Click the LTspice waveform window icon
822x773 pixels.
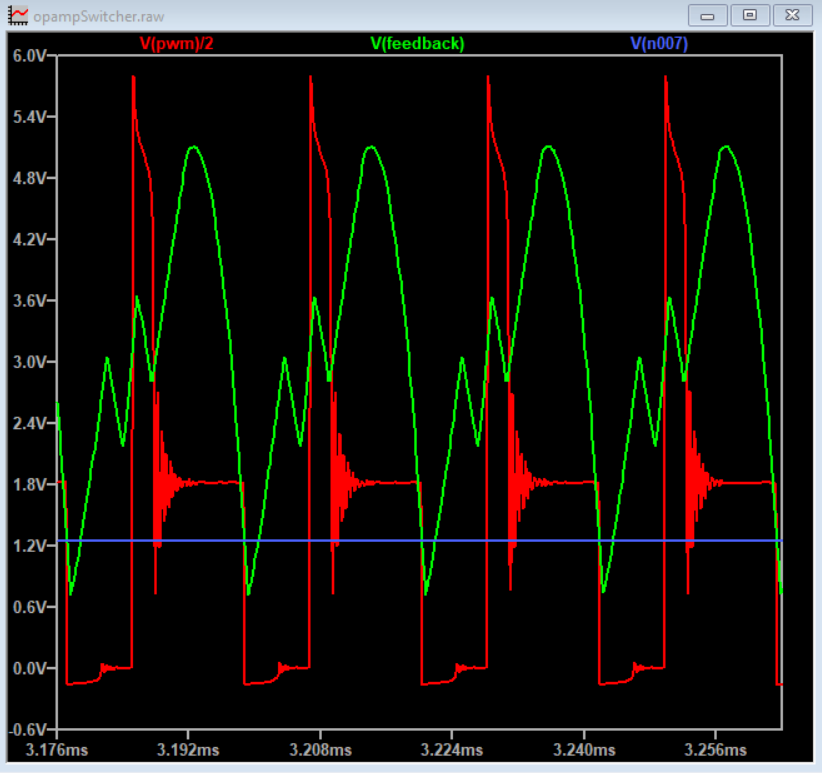click(18, 16)
